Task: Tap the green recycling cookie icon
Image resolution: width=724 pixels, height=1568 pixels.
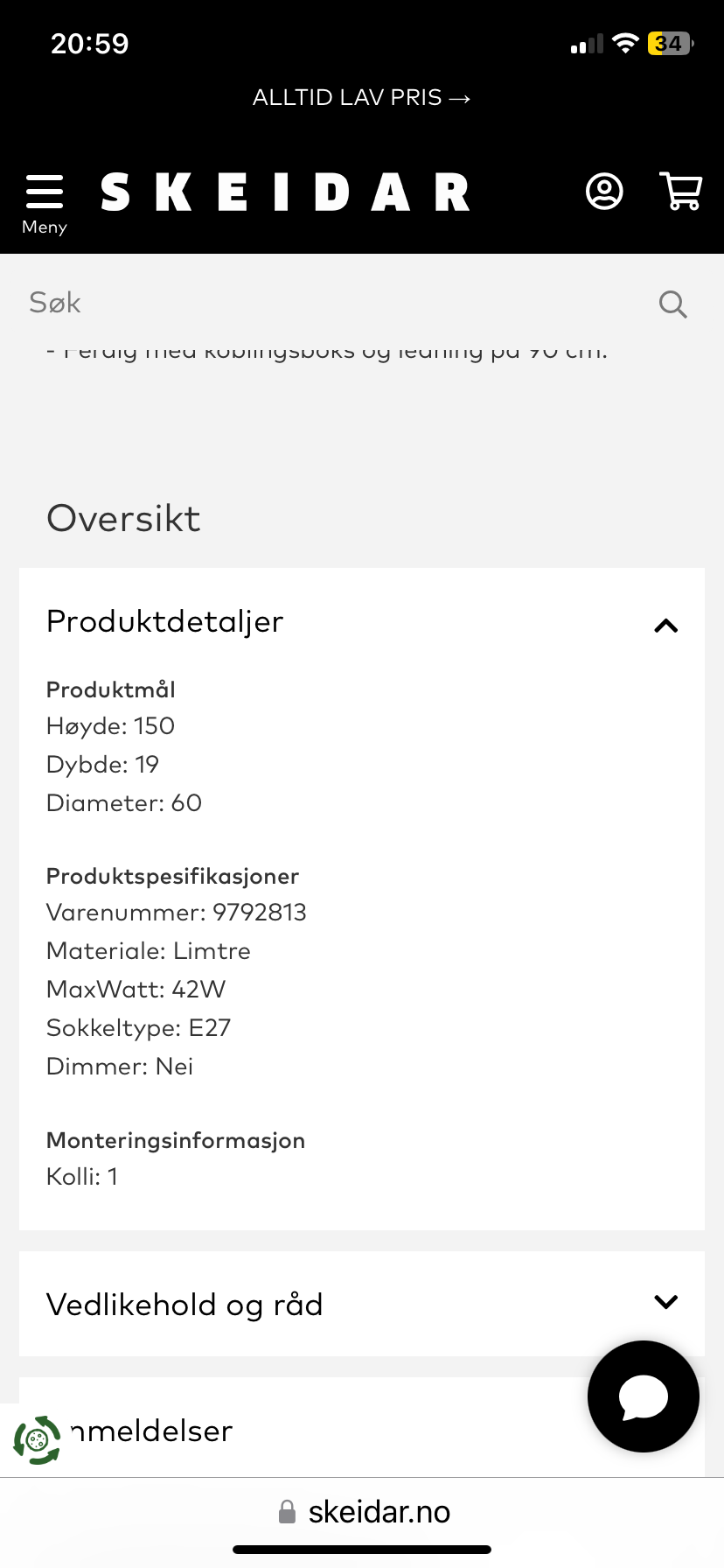Action: (x=37, y=1439)
